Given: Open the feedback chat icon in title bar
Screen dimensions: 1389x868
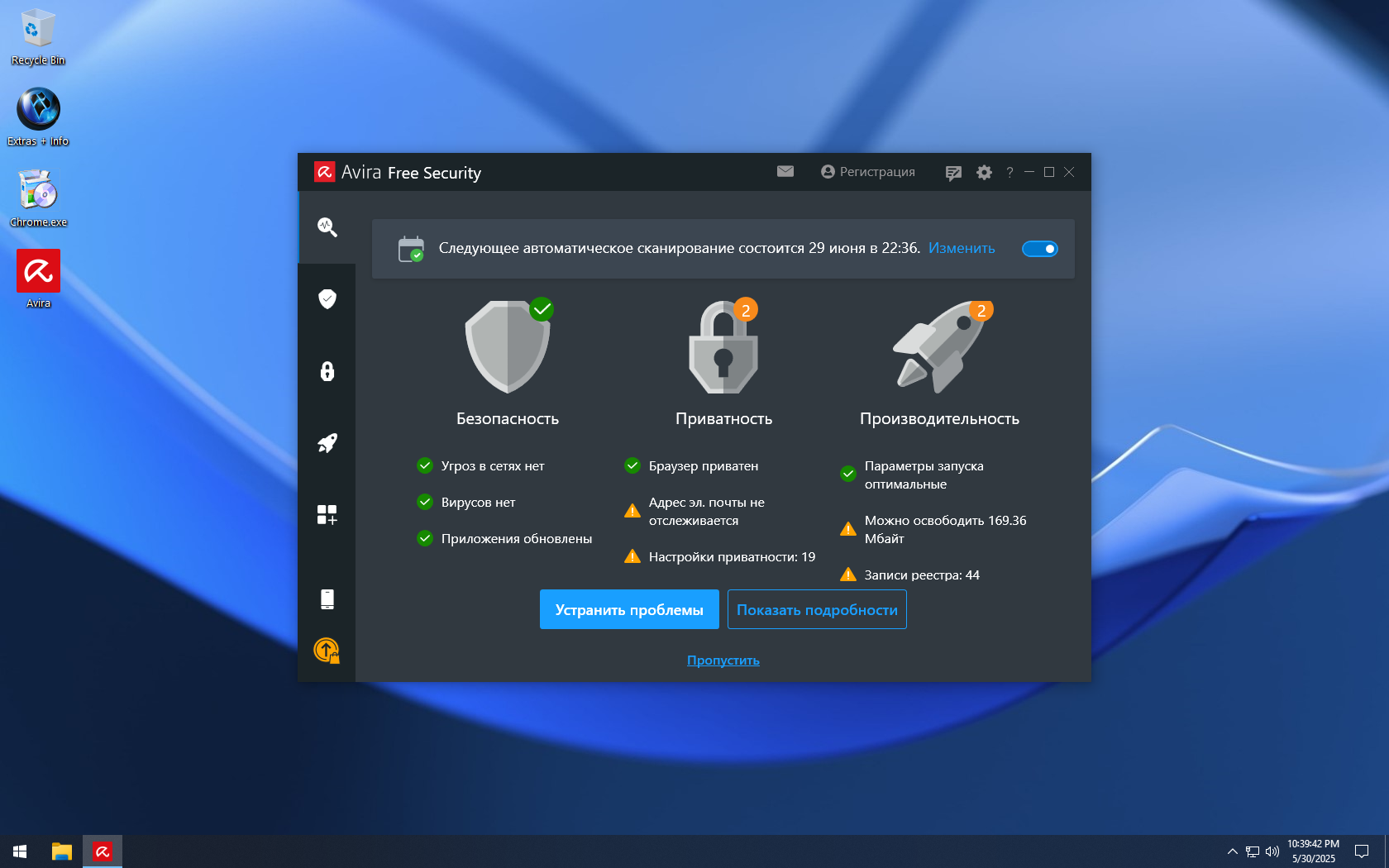Looking at the screenshot, I should coord(953,172).
